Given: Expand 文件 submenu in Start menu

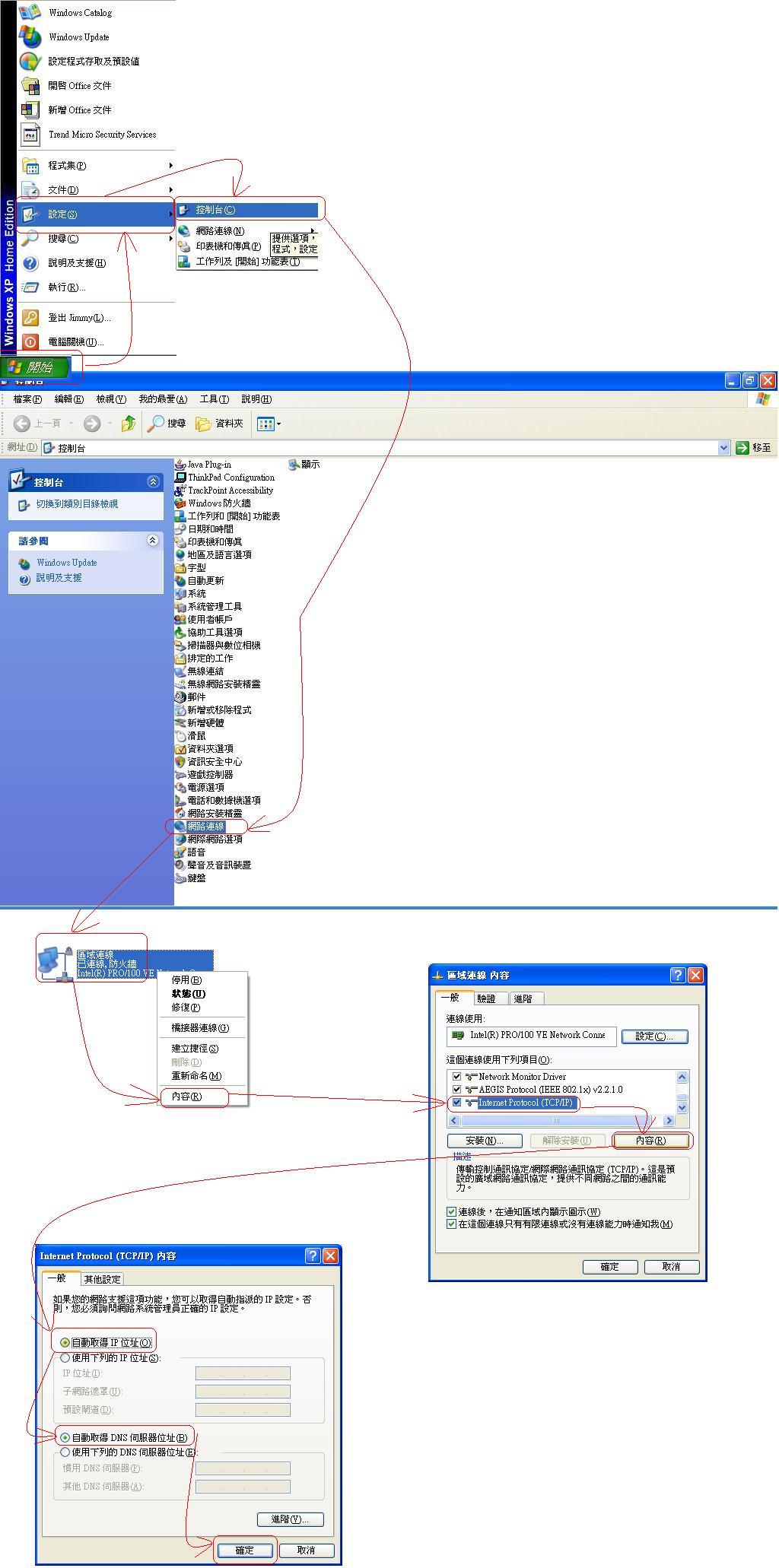Looking at the screenshot, I should 170,190.
